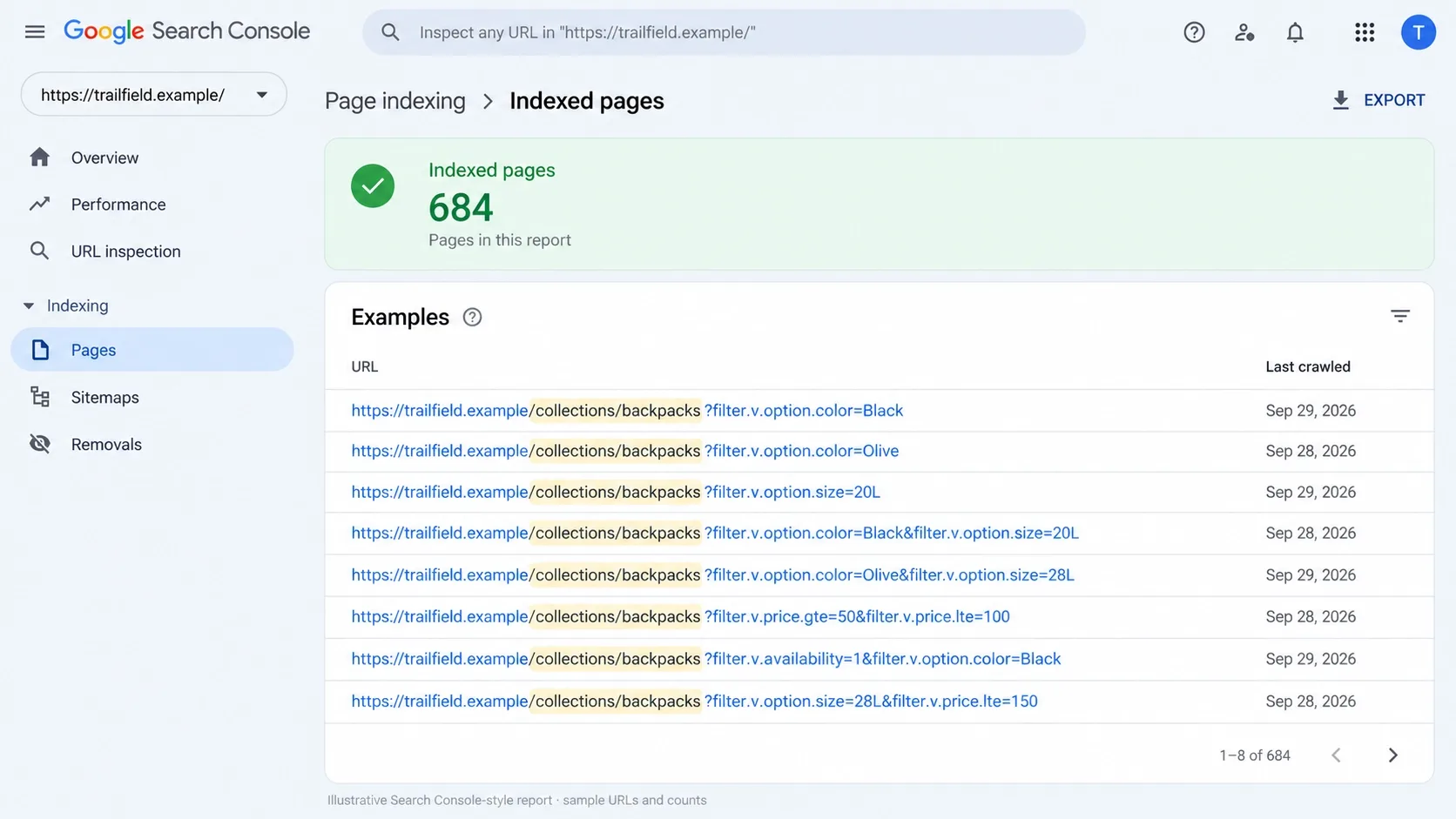Open URL with color=Black and size=20L
1456x819 pixels.
[x=715, y=533]
